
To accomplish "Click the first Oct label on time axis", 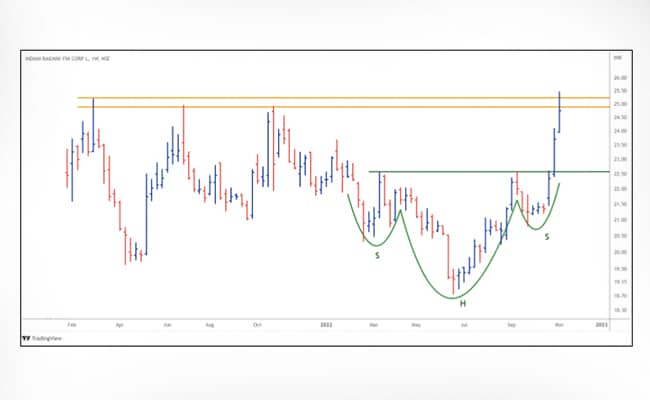I will point(257,325).
